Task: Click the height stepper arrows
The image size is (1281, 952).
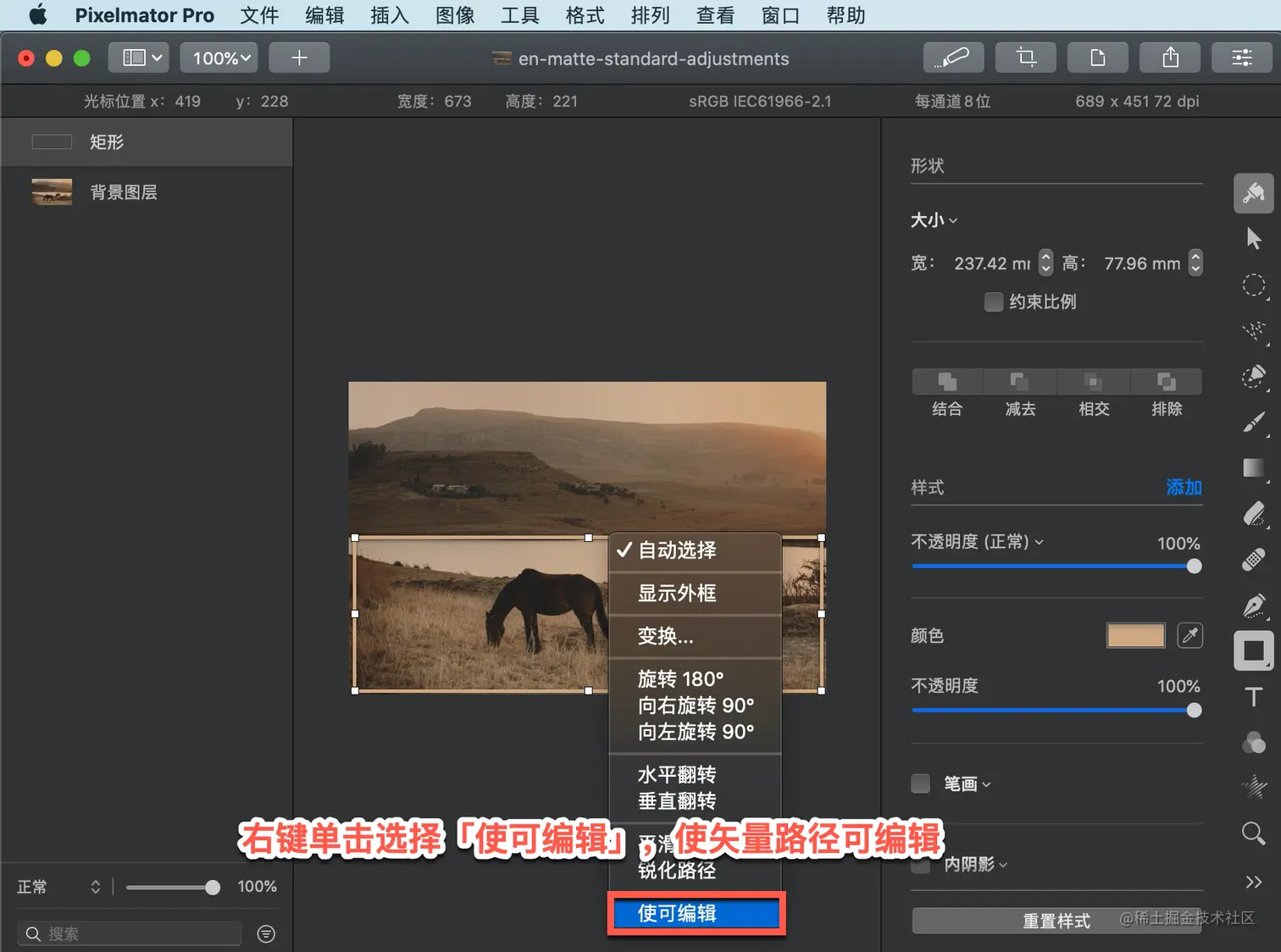Action: point(1195,263)
